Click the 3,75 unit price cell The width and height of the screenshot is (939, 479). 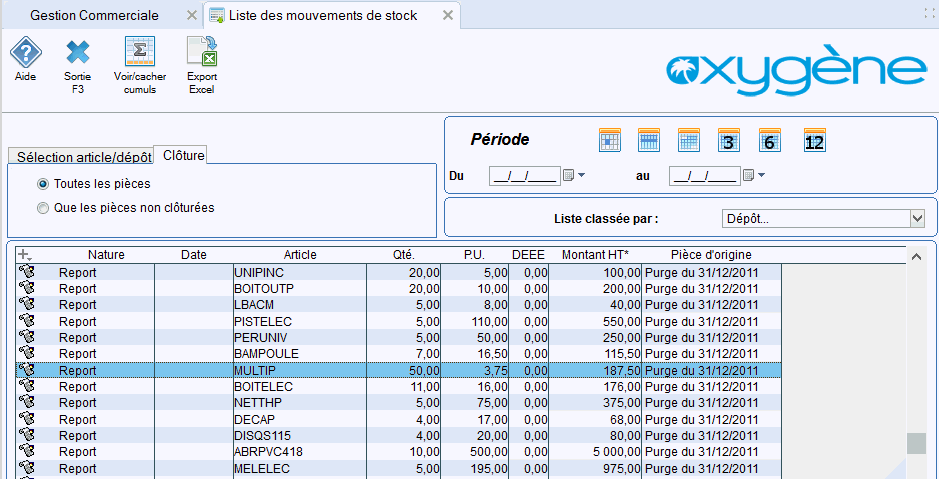pyautogui.click(x=475, y=370)
